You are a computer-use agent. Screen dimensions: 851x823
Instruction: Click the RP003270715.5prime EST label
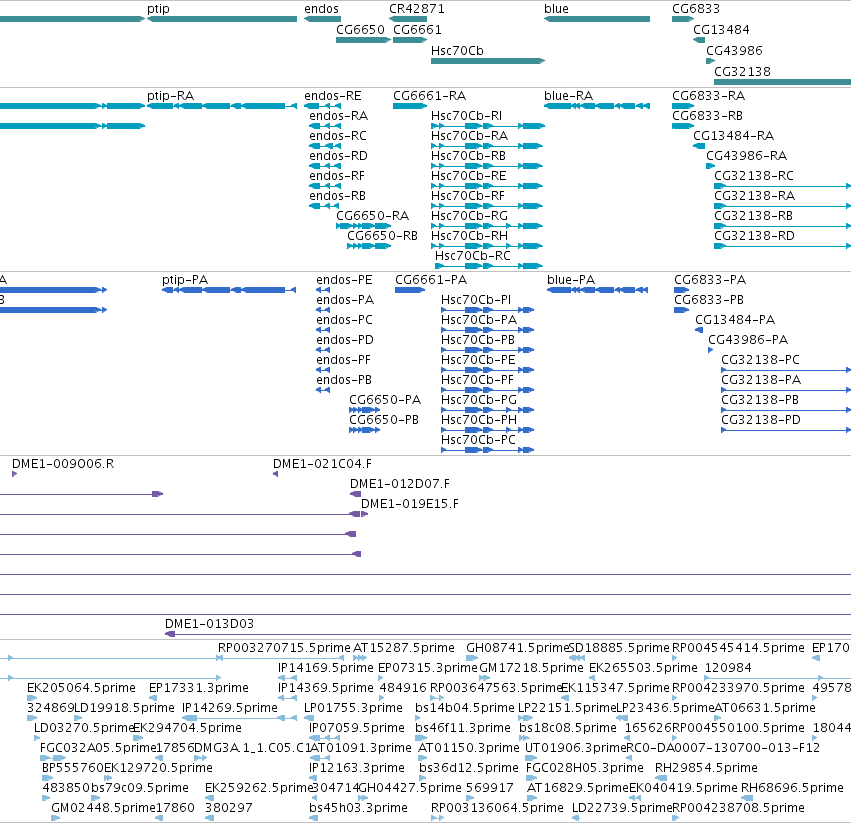[x=284, y=648]
